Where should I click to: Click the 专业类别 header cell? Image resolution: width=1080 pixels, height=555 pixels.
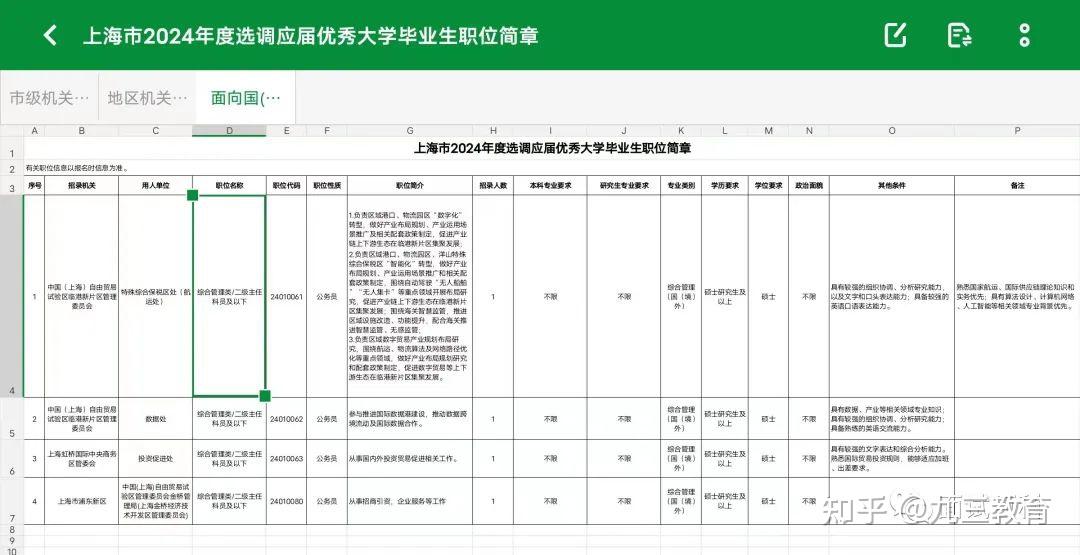[x=681, y=186]
